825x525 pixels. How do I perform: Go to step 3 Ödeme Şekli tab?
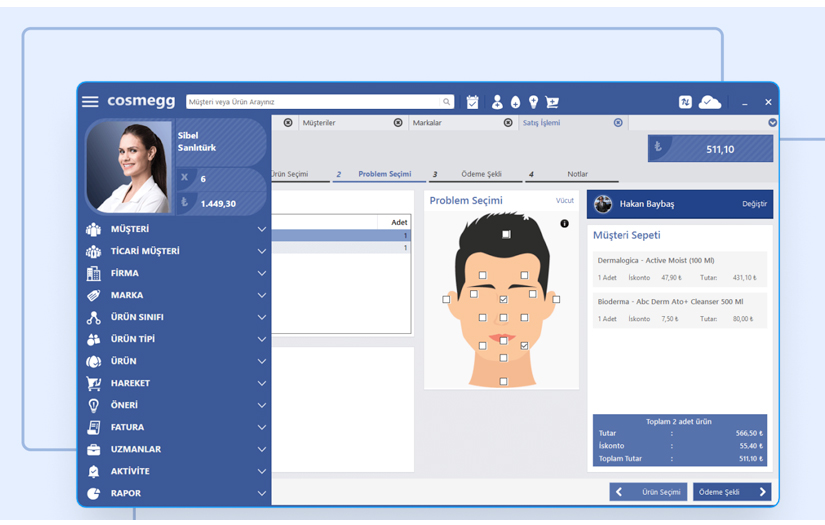point(475,174)
